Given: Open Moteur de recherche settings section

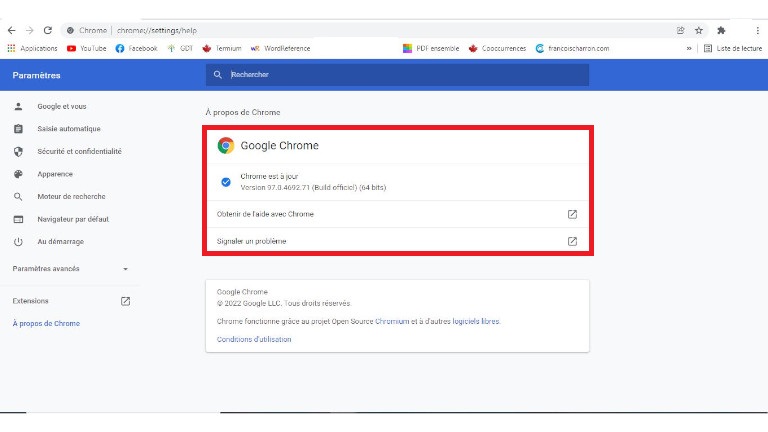Looking at the screenshot, I should pyautogui.click(x=71, y=196).
